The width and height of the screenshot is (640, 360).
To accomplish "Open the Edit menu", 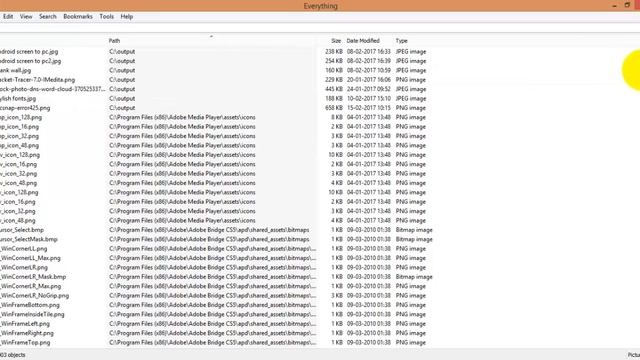I will (x=8, y=17).
